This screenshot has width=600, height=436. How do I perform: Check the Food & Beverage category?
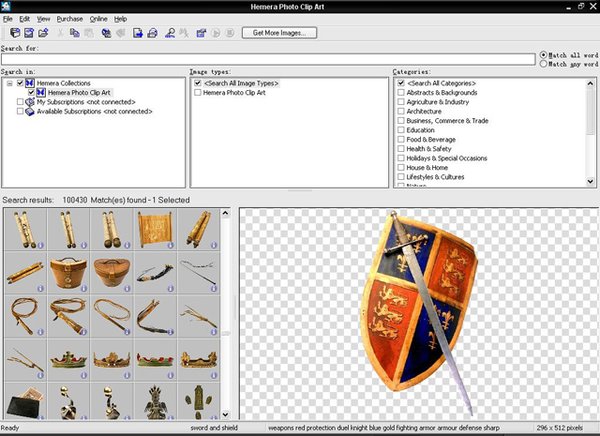point(401,139)
